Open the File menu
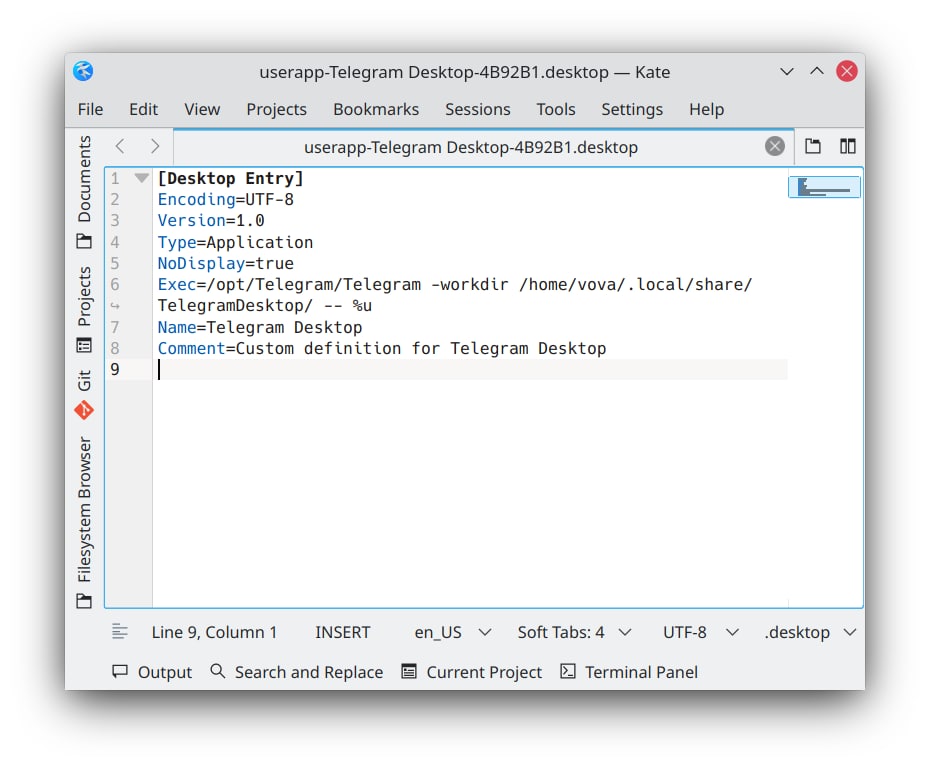Screen dimensions: 930x767 coord(90,109)
